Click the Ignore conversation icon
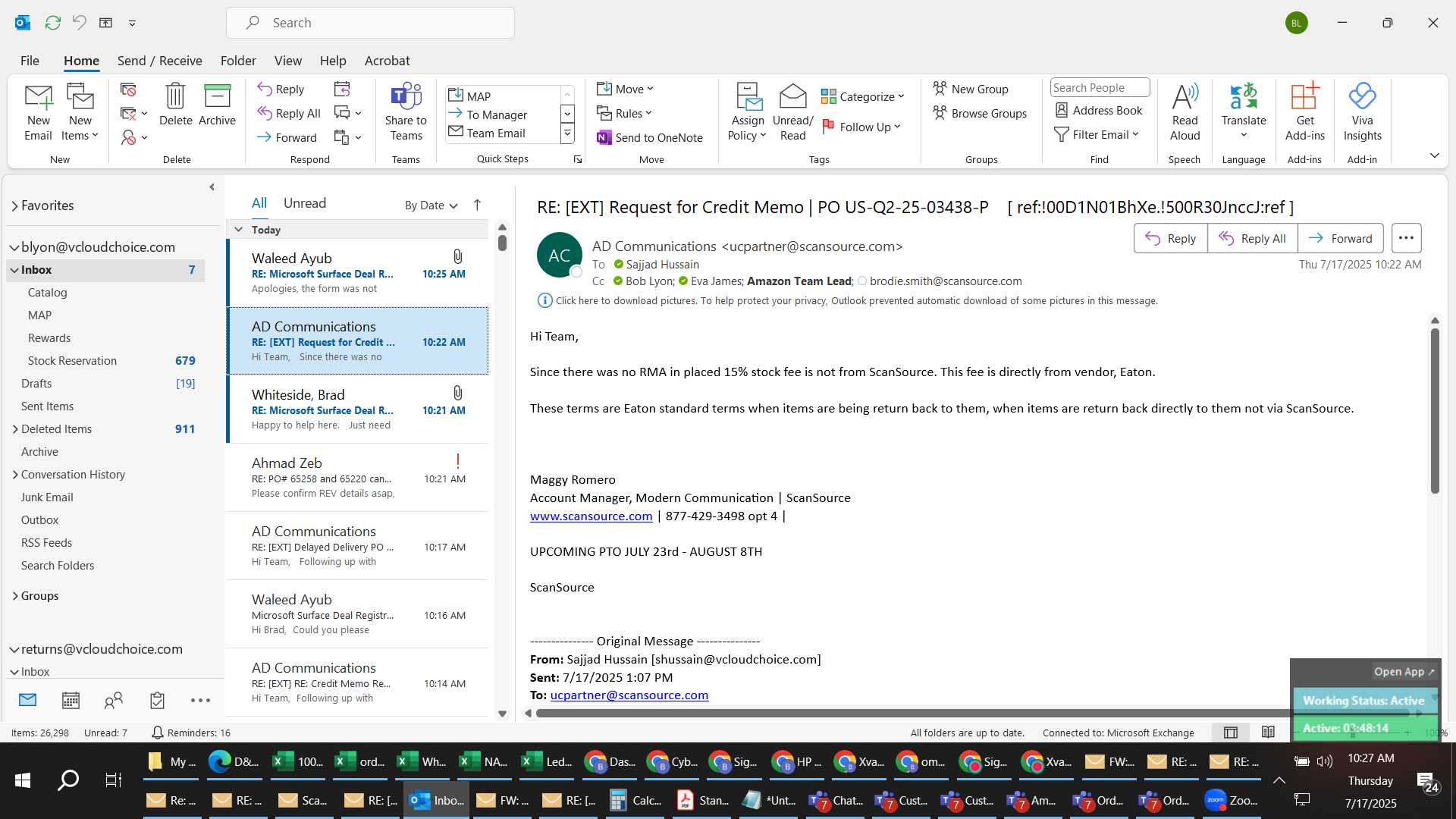Screen dimensions: 1456x819 (x=128, y=89)
